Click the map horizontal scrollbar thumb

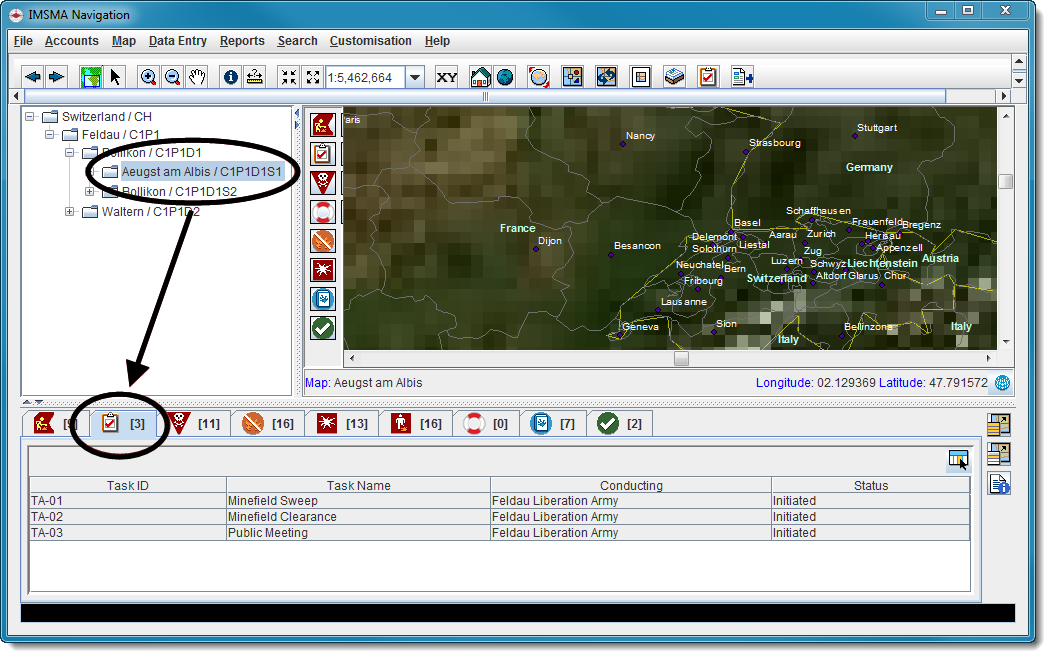click(x=681, y=358)
